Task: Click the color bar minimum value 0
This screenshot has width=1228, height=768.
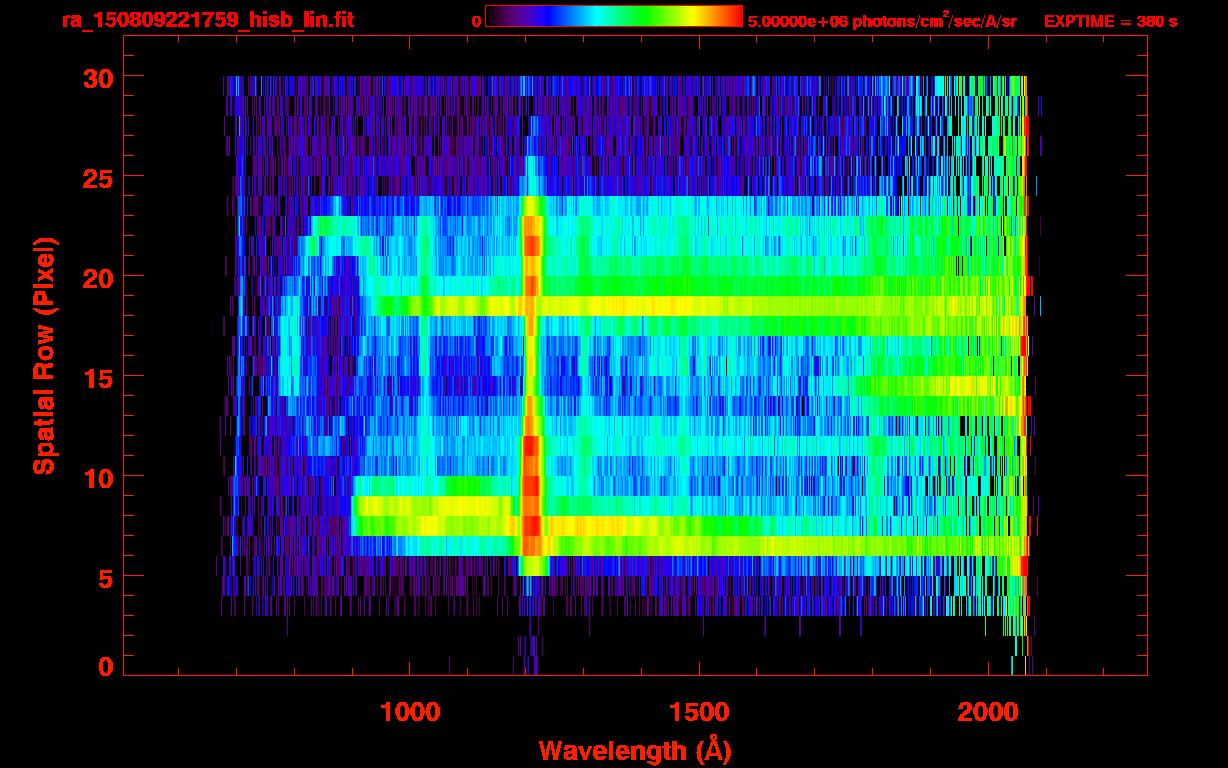Action: pyautogui.click(x=476, y=21)
